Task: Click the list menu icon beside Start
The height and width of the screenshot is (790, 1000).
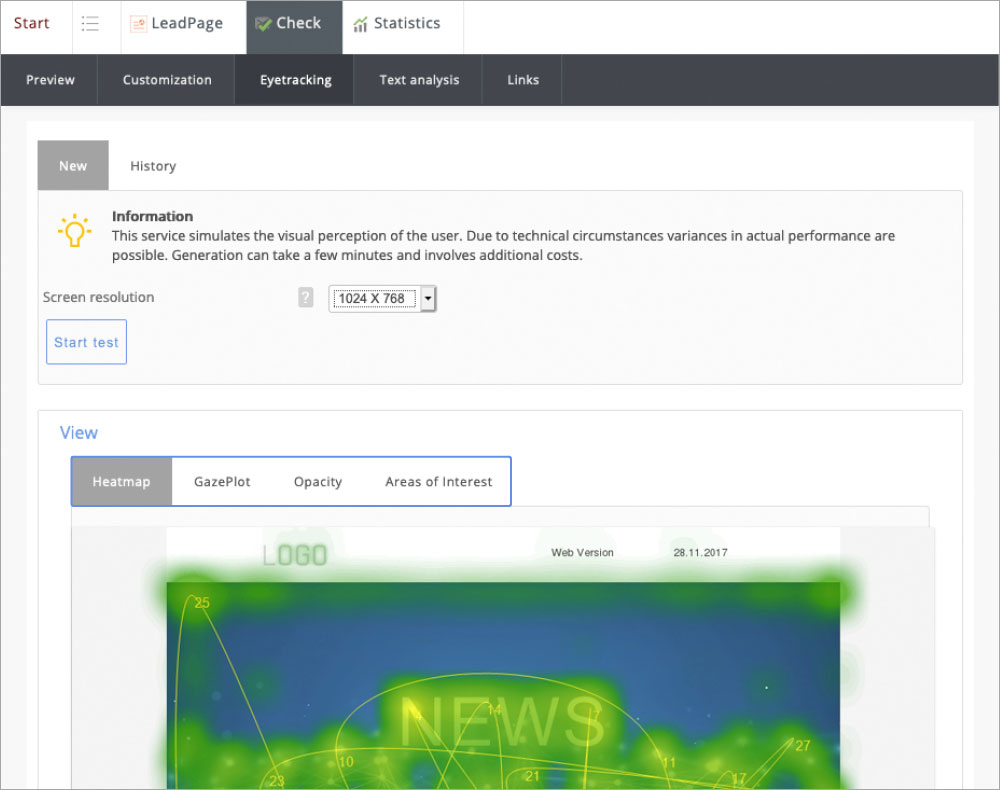Action: [x=90, y=24]
